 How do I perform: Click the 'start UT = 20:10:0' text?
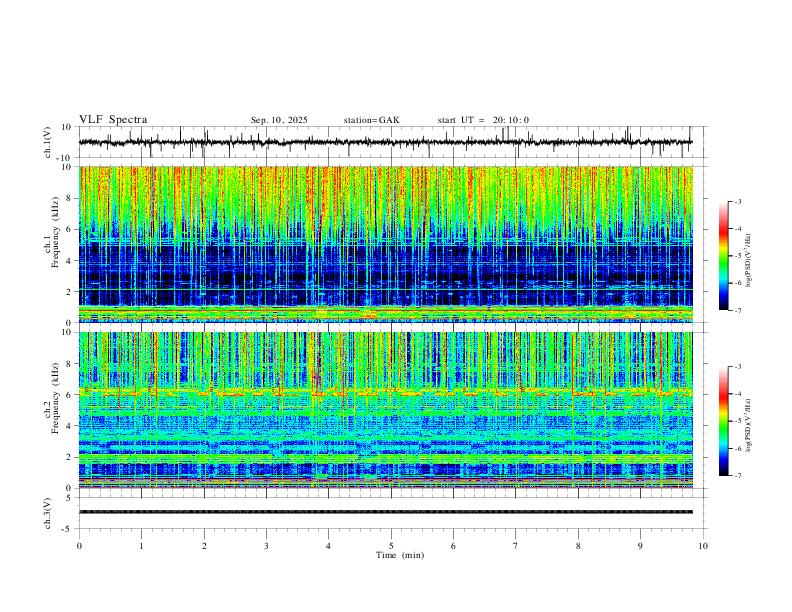[483, 120]
